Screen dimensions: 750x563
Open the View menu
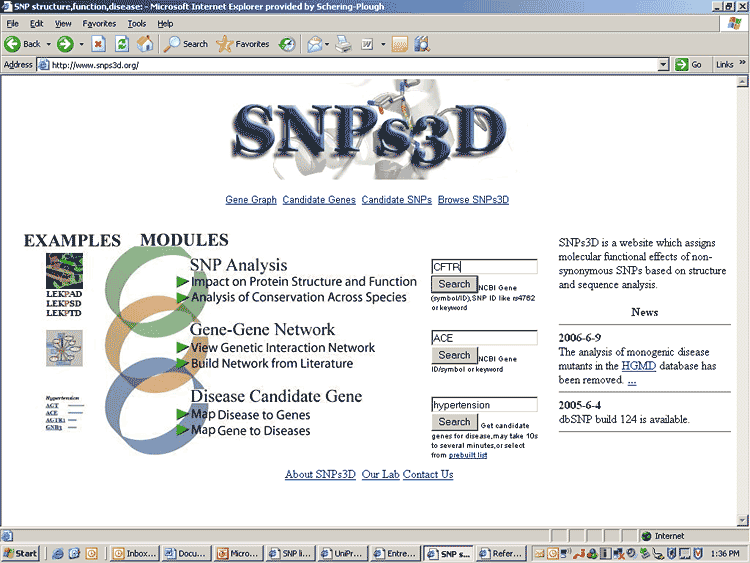tap(63, 23)
